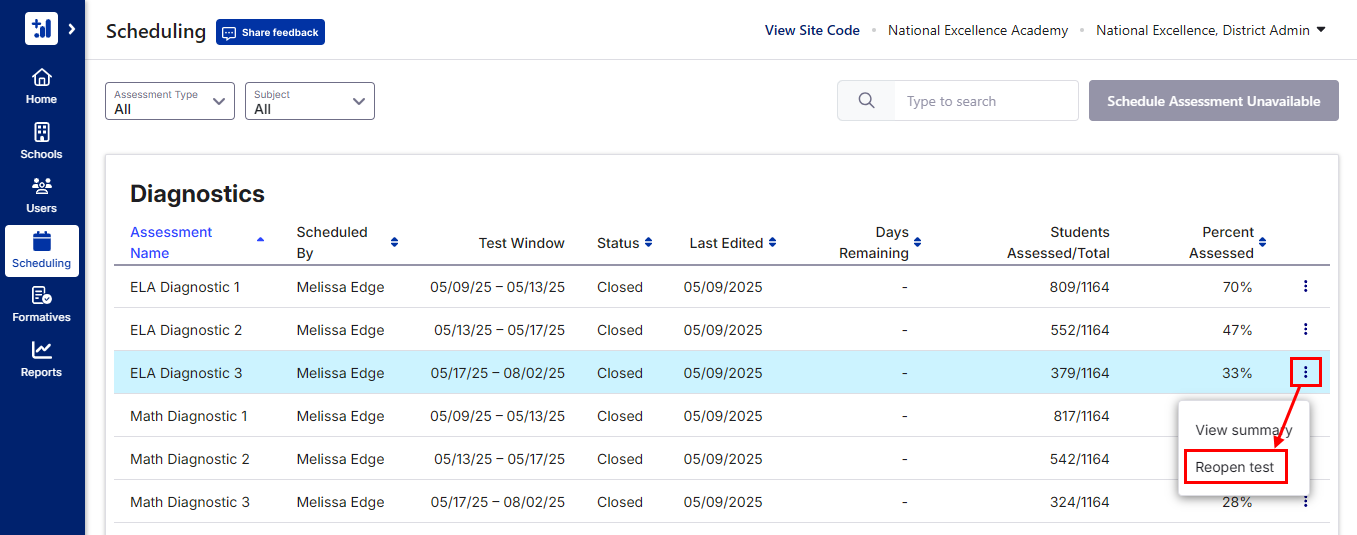Image resolution: width=1357 pixels, height=535 pixels.
Task: Sort by Days Remaining column
Action: [880, 242]
